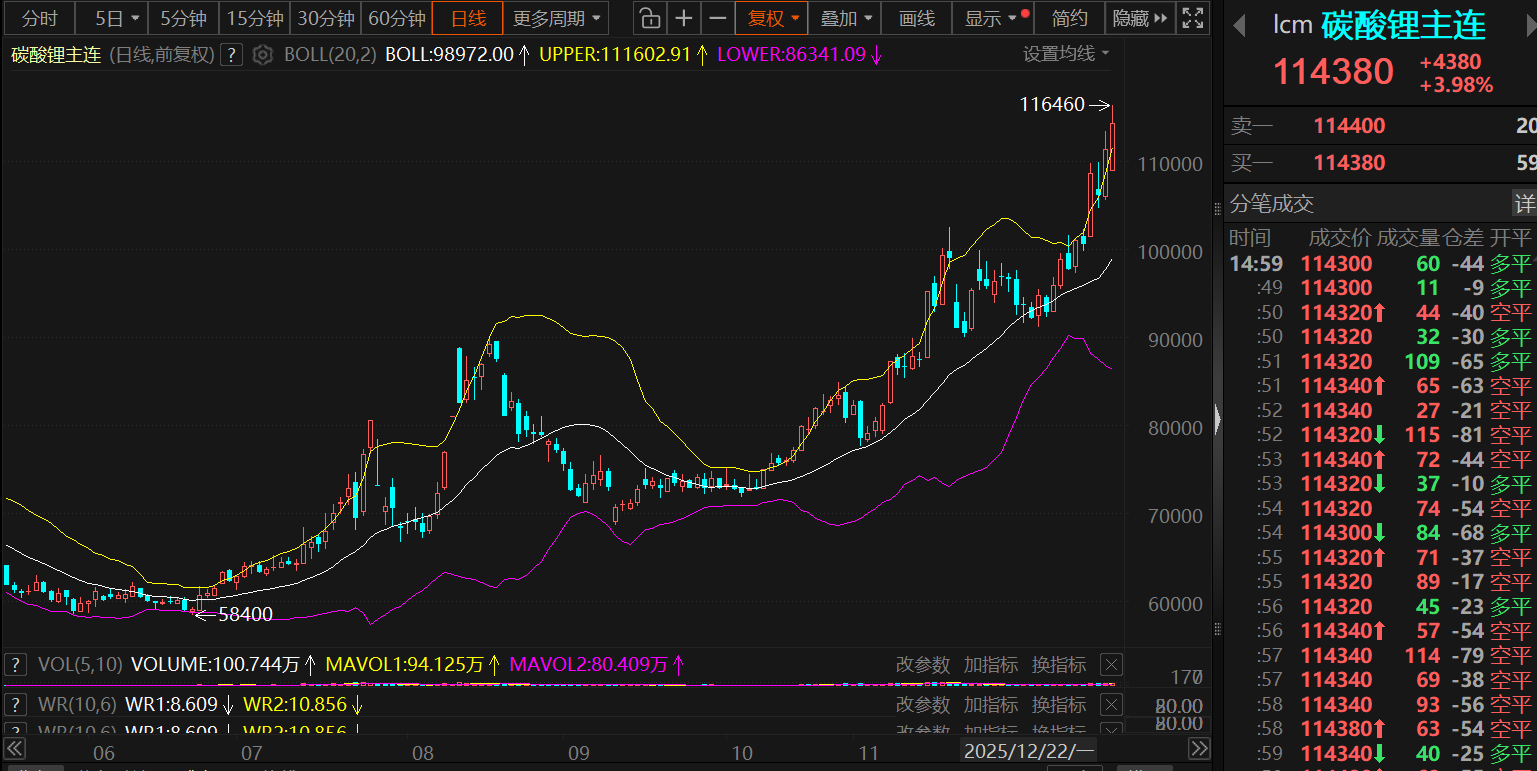The image size is (1537, 771).
Task: Open BOLL indicator settings gear
Action: pos(262,55)
